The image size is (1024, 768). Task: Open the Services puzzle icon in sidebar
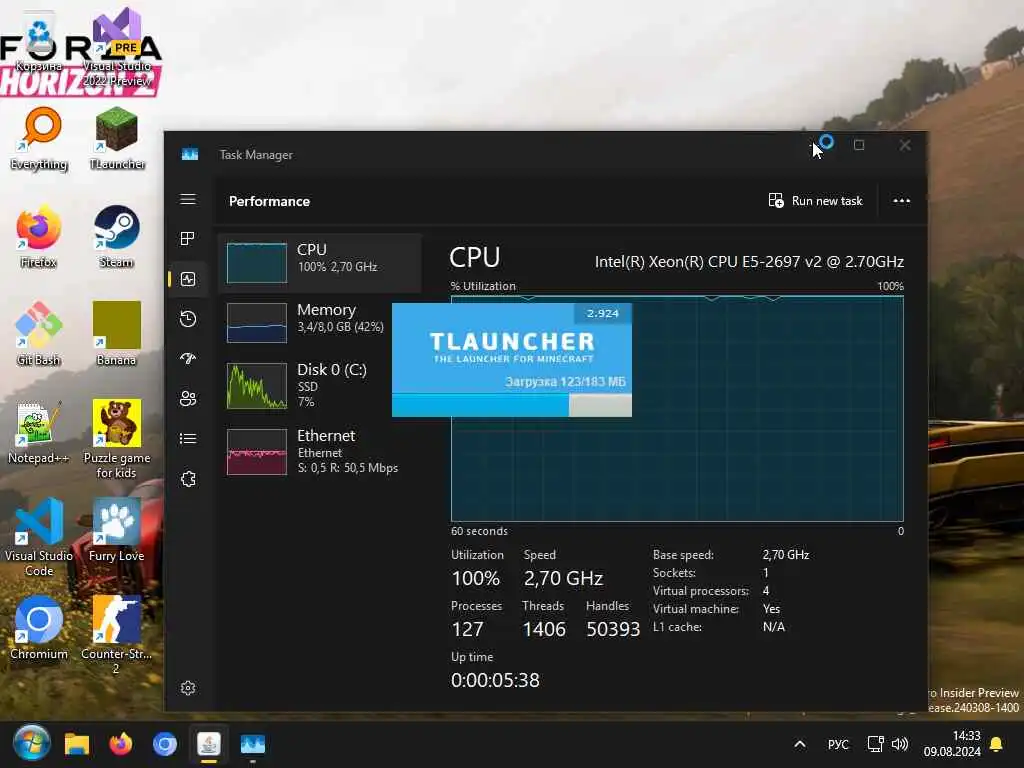(x=188, y=479)
